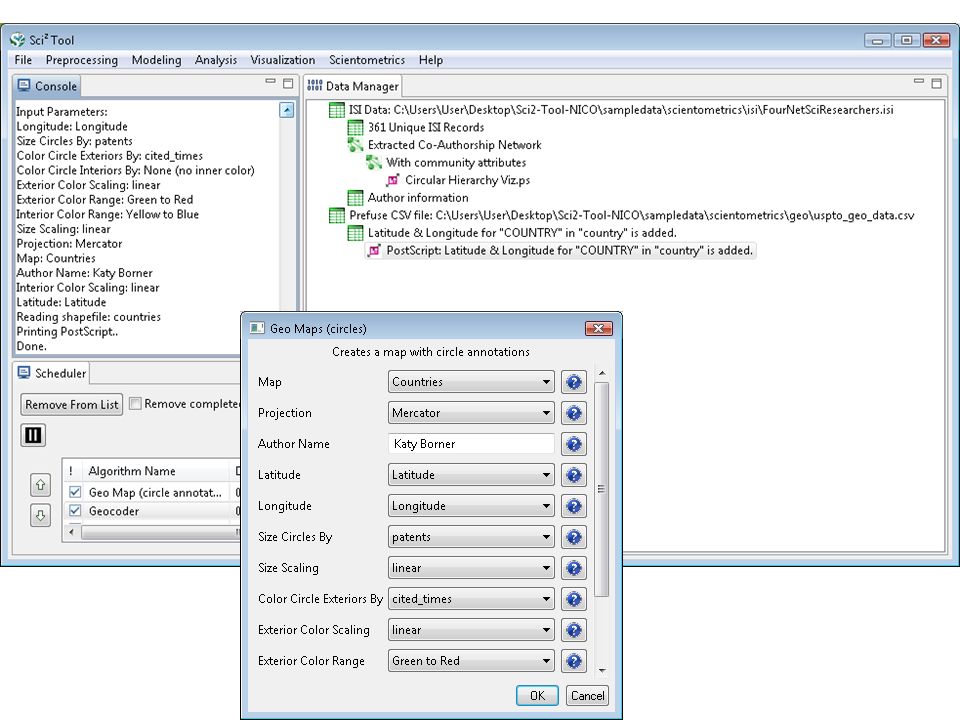Open the Map dropdown showing Countries

tap(471, 382)
